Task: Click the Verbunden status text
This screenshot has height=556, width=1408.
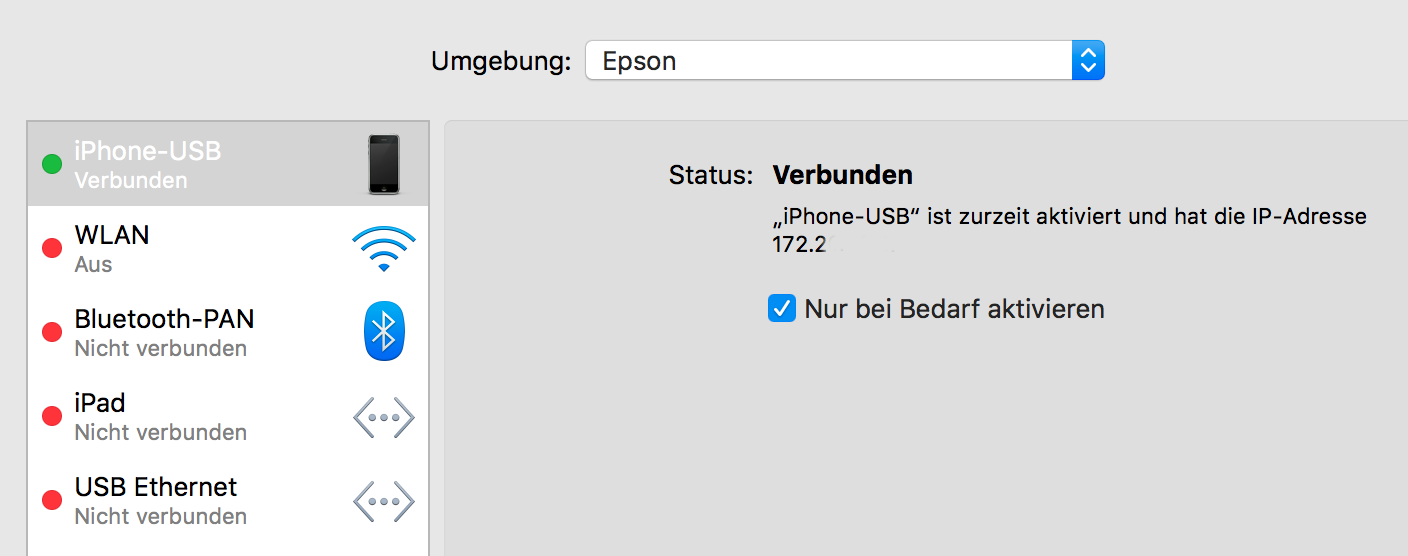Action: (842, 176)
